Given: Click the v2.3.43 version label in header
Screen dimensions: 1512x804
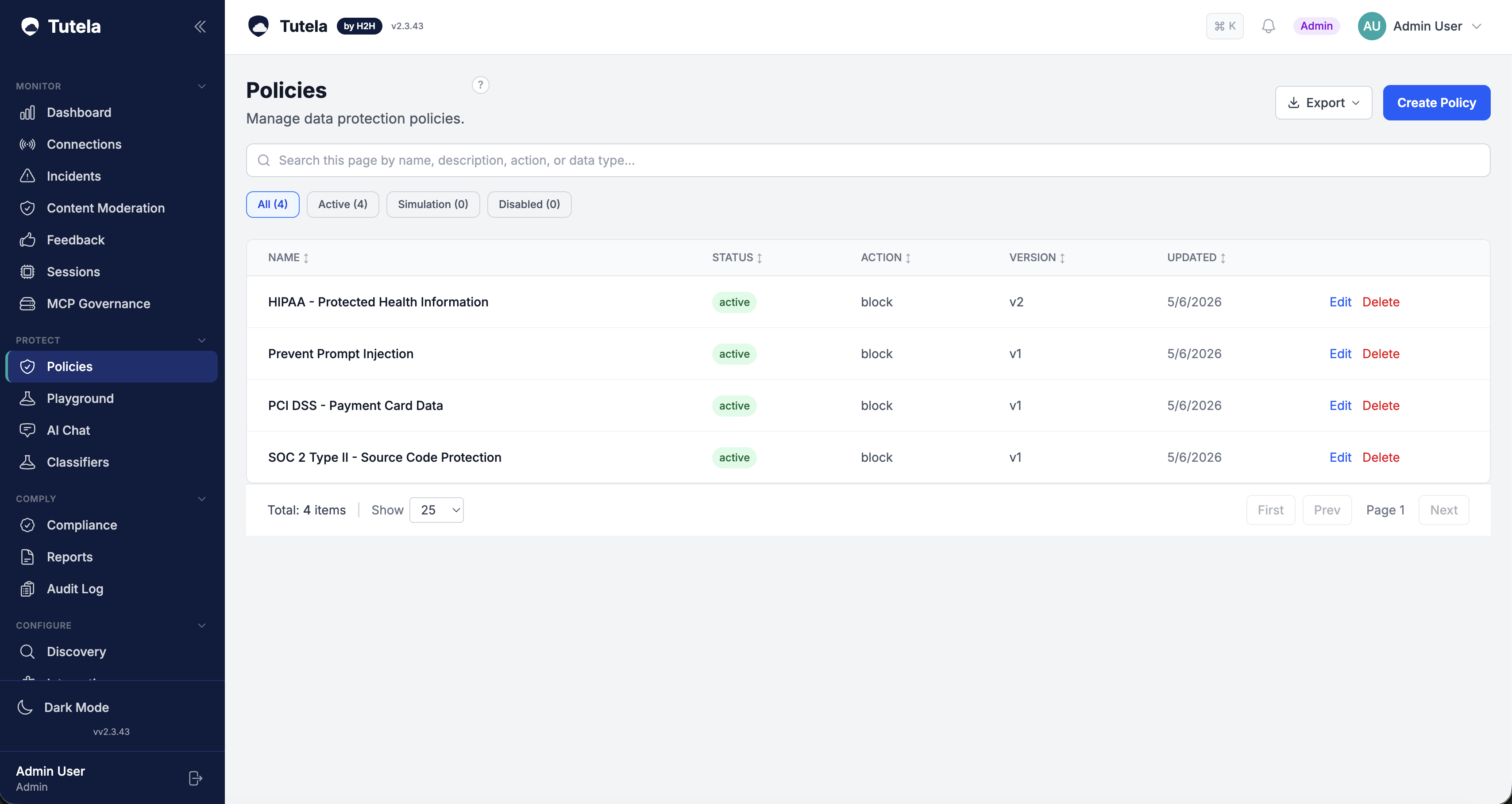Looking at the screenshot, I should coord(407,26).
